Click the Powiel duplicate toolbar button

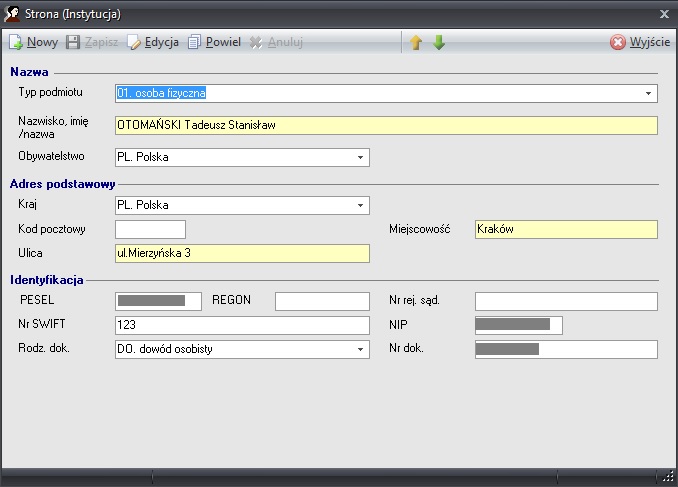(x=195, y=43)
